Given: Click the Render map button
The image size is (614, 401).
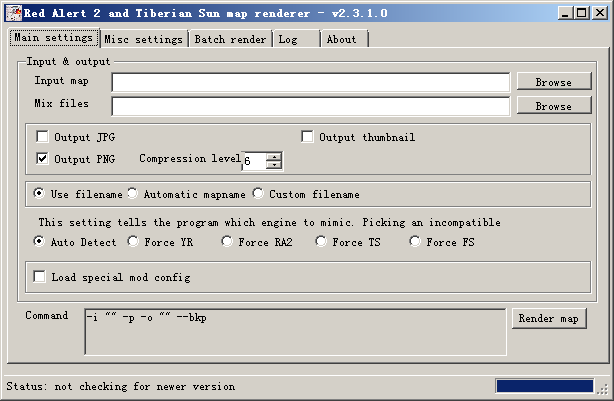Looking at the screenshot, I should click(549, 318).
